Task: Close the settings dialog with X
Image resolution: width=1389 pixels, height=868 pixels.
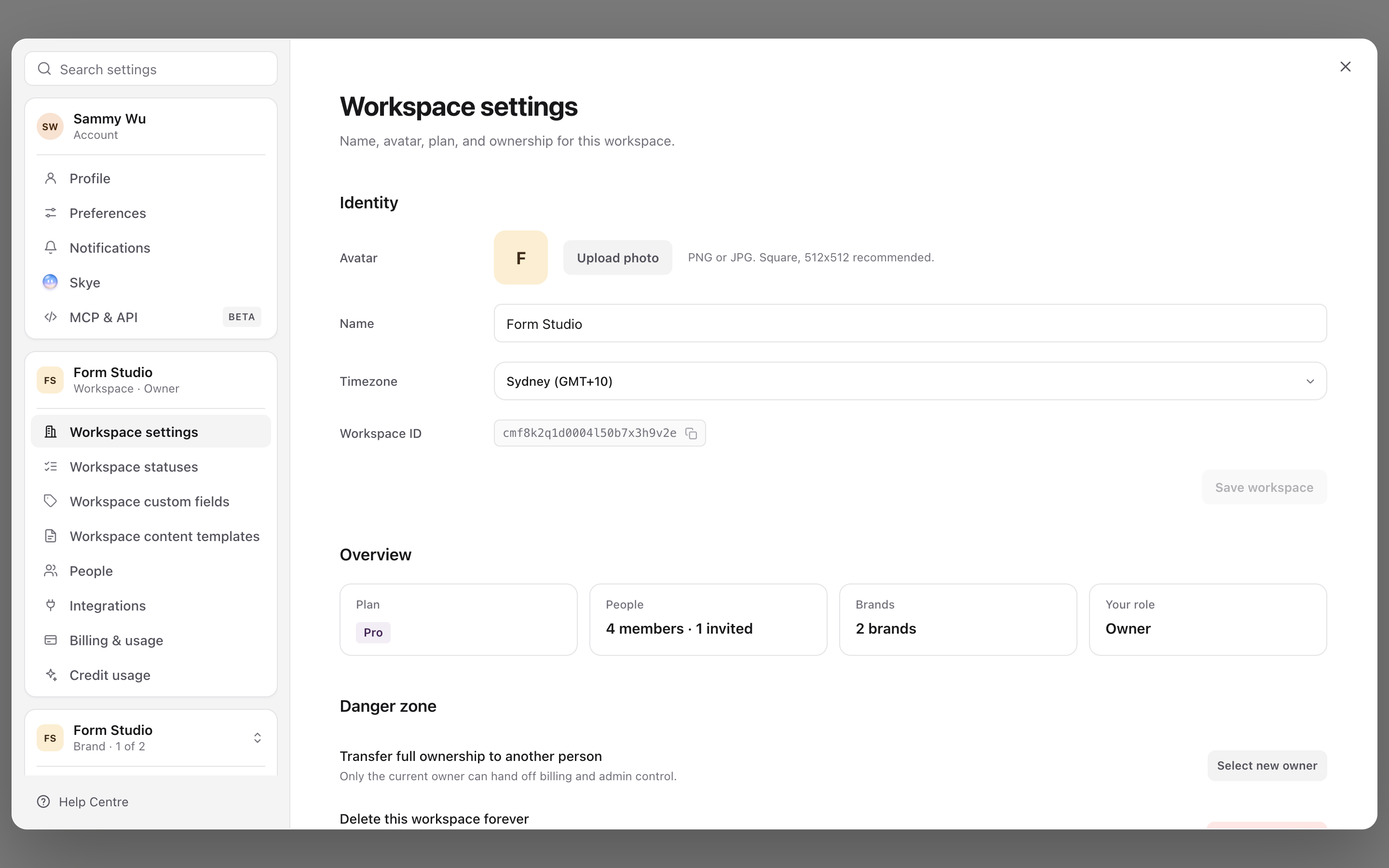Action: [x=1345, y=67]
